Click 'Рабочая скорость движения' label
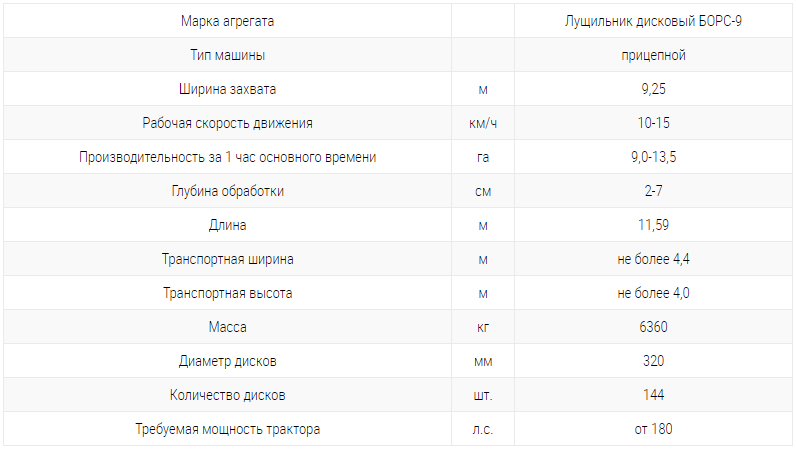 point(227,123)
